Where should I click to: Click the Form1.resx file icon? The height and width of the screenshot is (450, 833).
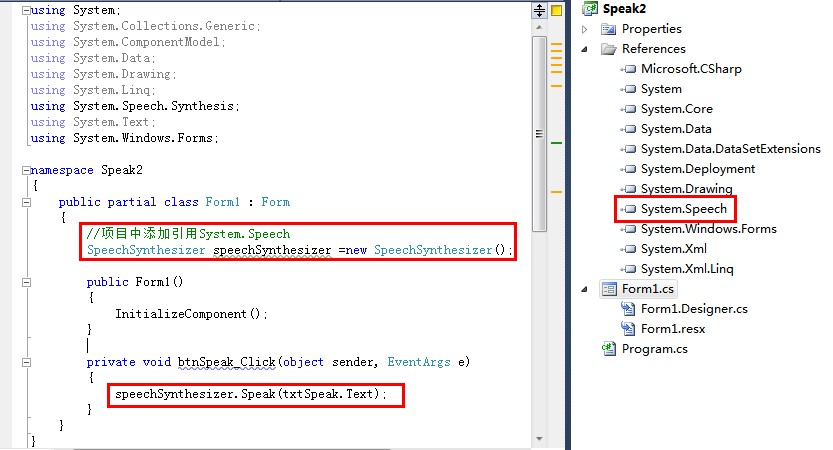[628, 329]
